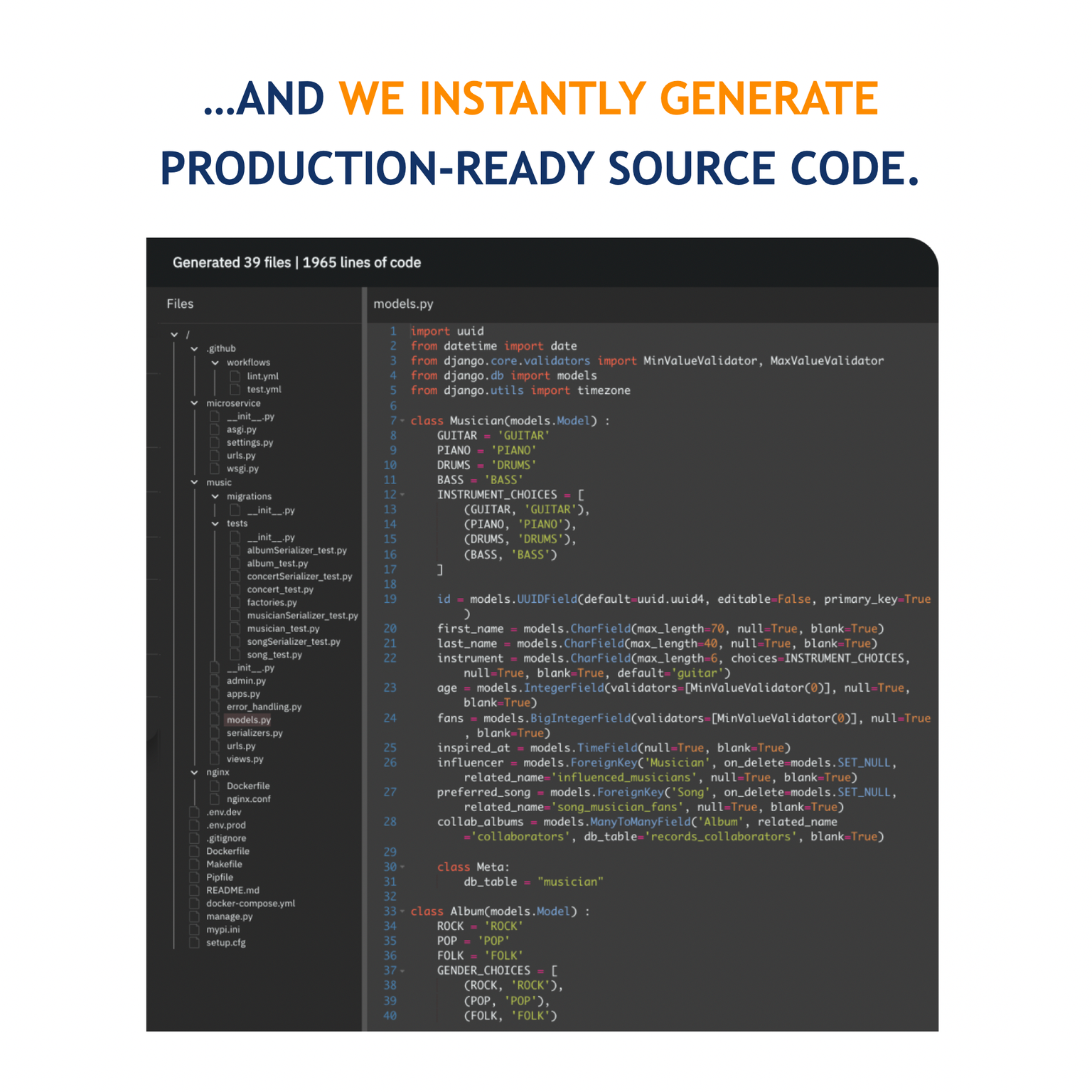The height and width of the screenshot is (1092, 1092).
Task: Collapse the tests folder chevron
Action: 215,523
